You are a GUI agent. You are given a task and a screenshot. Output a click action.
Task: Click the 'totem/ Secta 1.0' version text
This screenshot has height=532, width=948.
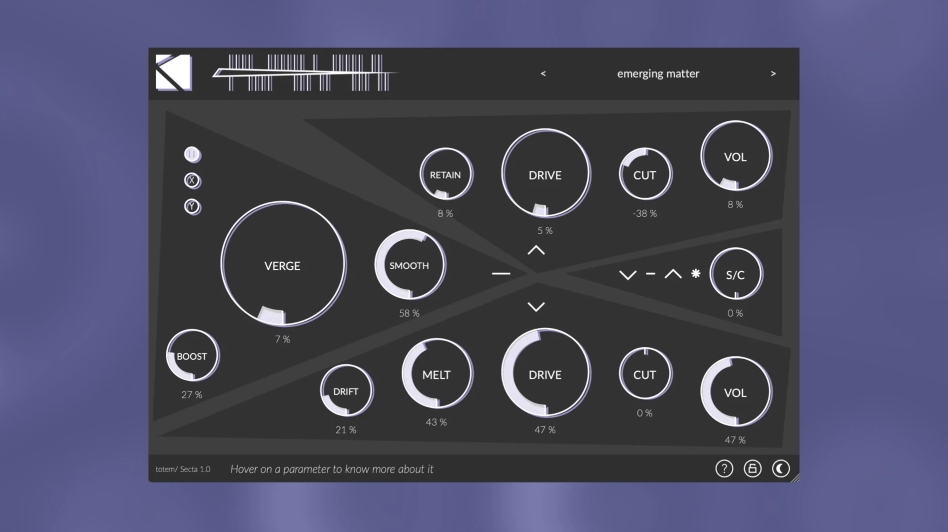point(182,469)
